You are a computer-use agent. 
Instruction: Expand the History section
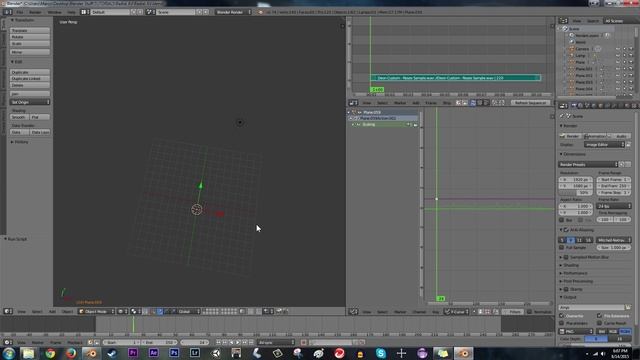coord(20,142)
